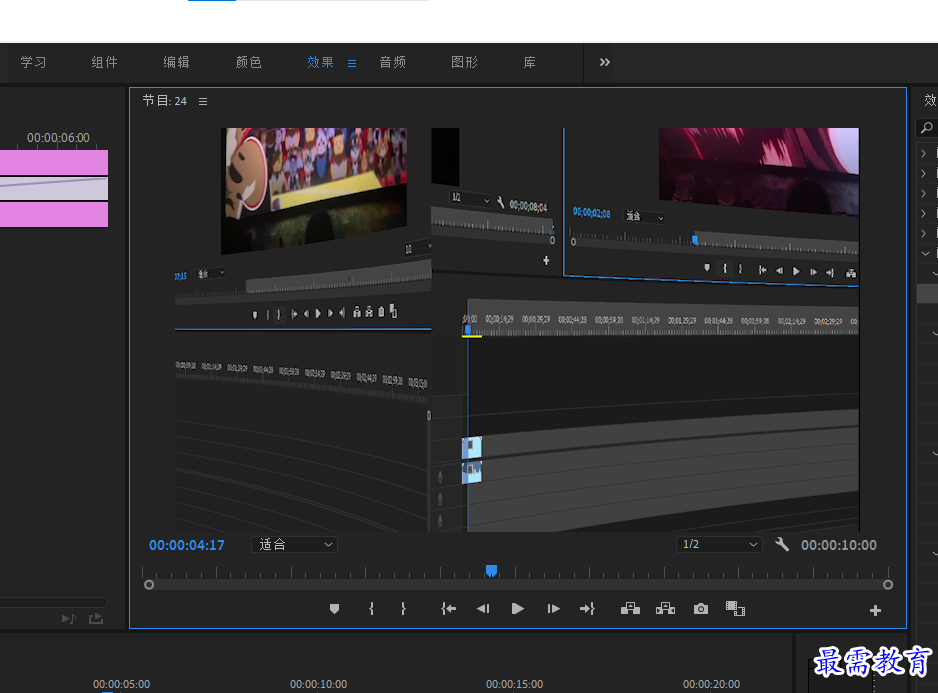
Task: Open the button editor plus icon
Action: click(x=875, y=610)
